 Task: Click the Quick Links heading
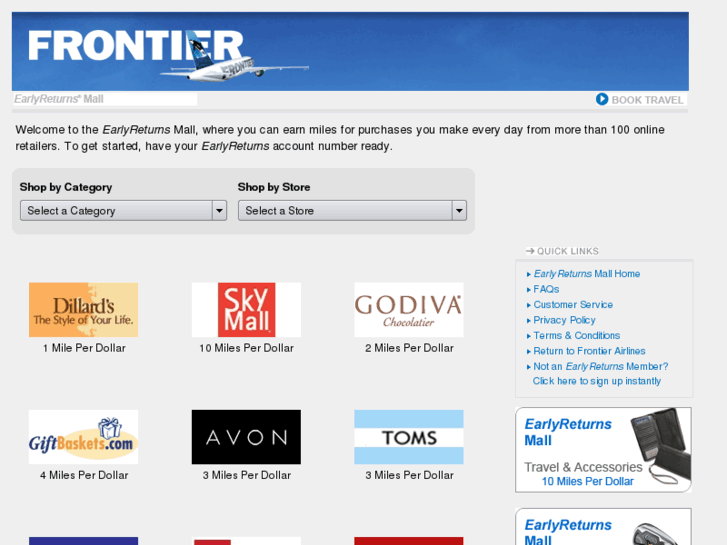click(568, 251)
